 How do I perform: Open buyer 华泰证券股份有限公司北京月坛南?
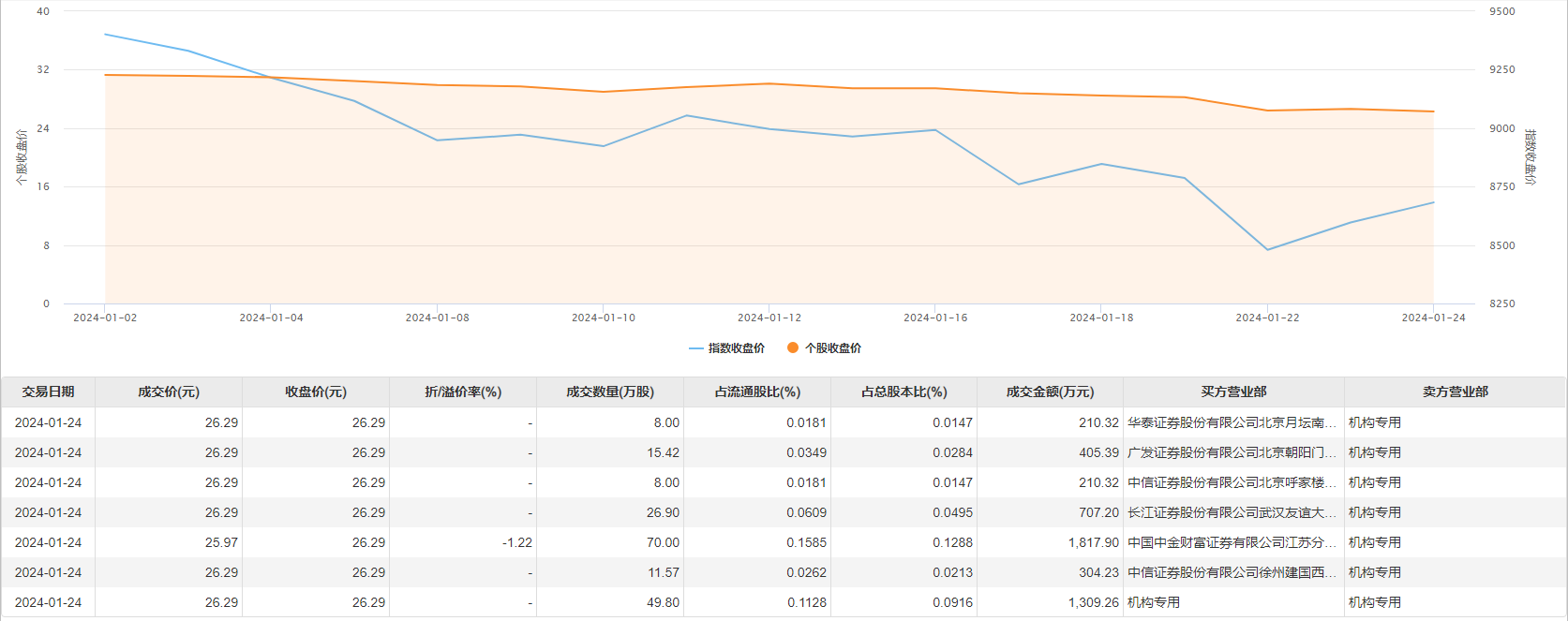pyautogui.click(x=1232, y=422)
